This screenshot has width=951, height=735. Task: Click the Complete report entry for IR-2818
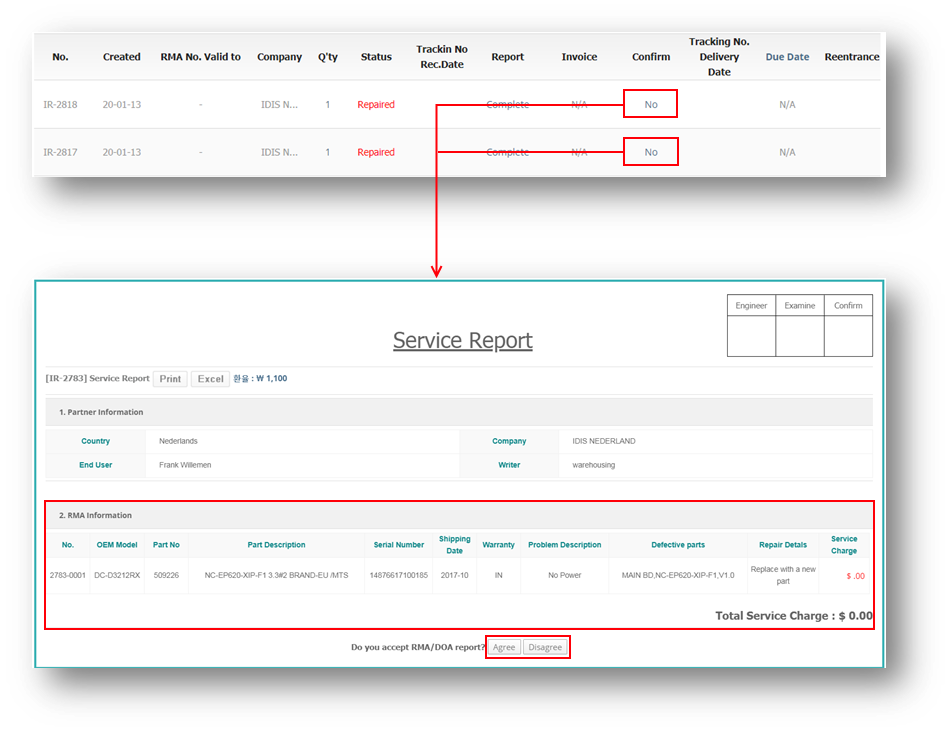click(x=508, y=104)
